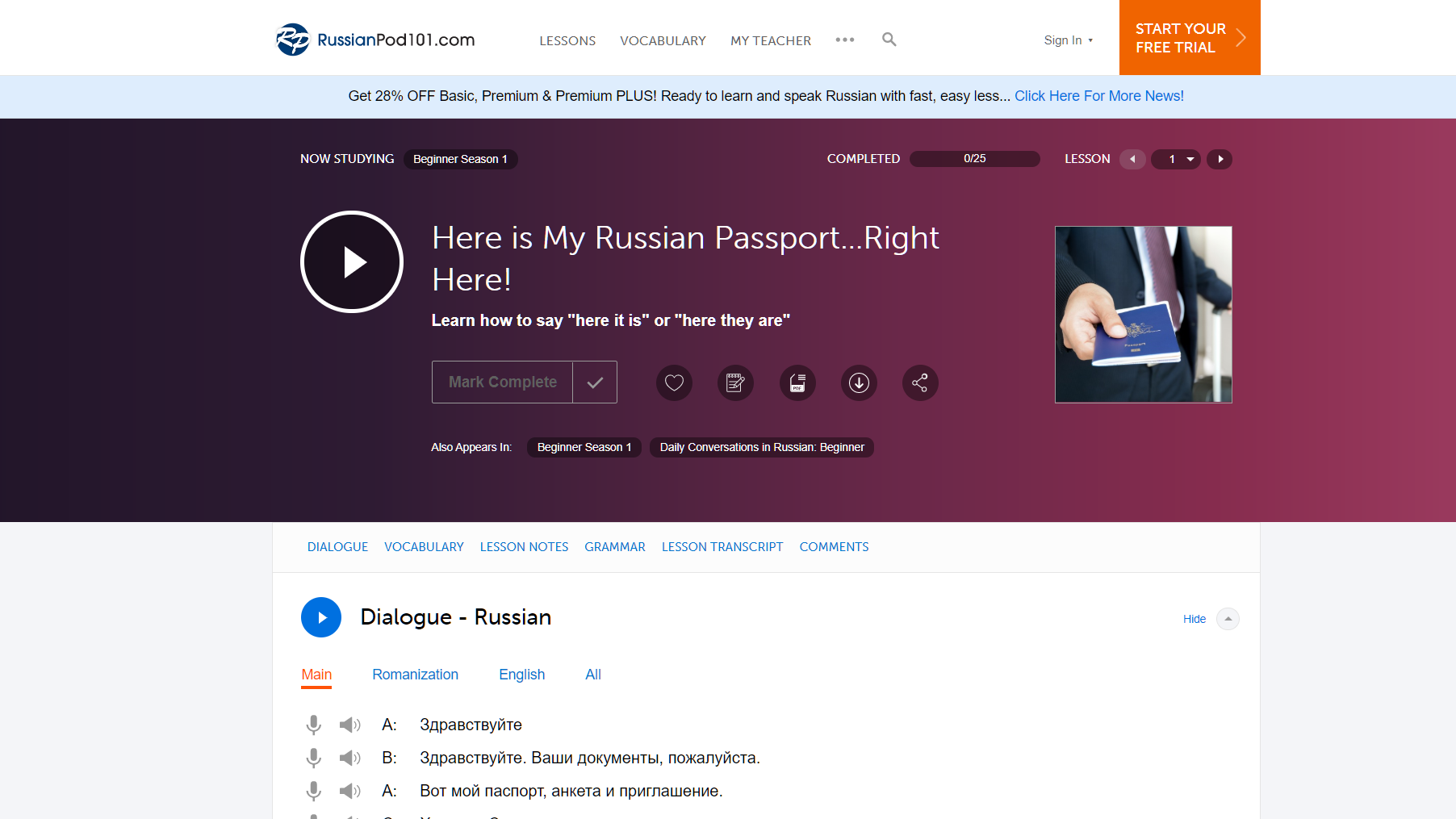This screenshot has height=819, width=1456.
Task: Select the English dialogue view
Action: [x=521, y=675]
